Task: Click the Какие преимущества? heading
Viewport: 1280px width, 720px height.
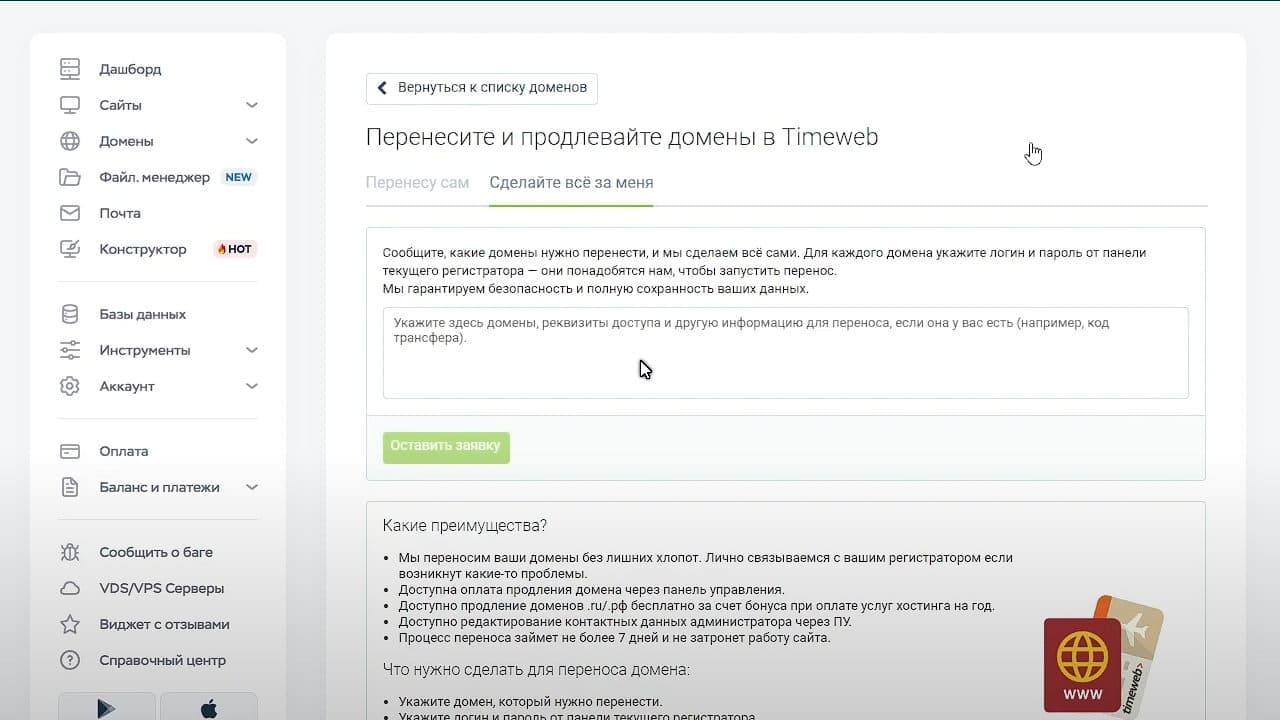Action: pos(465,526)
